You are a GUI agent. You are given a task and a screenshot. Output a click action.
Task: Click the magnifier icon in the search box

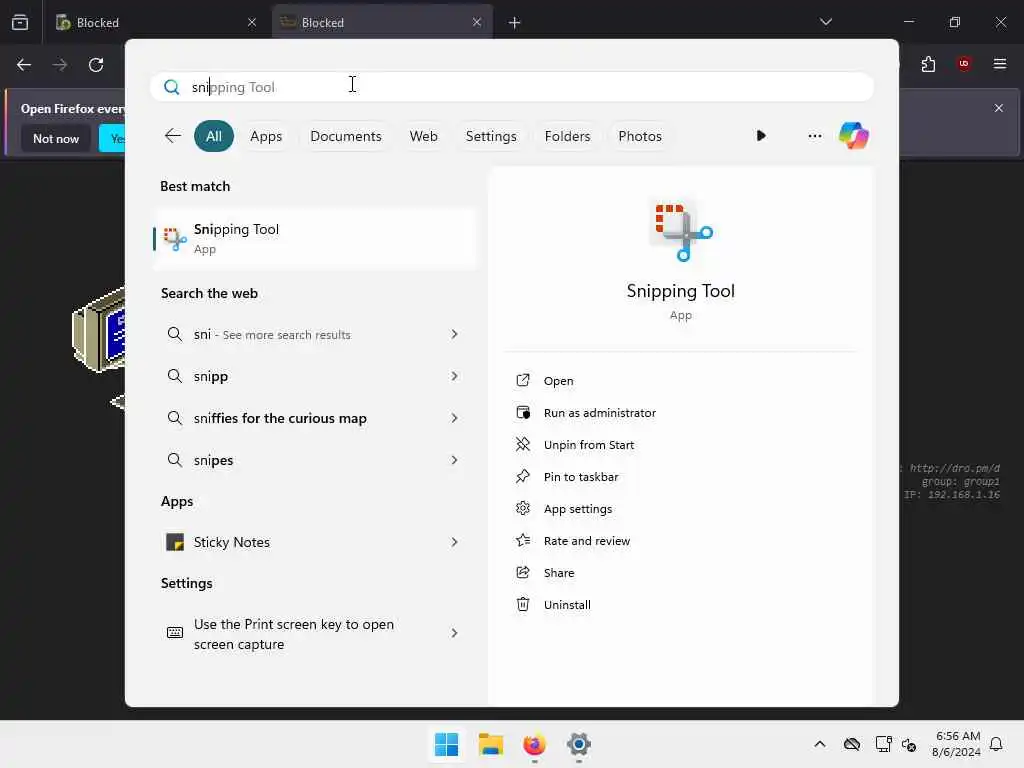[x=172, y=87]
